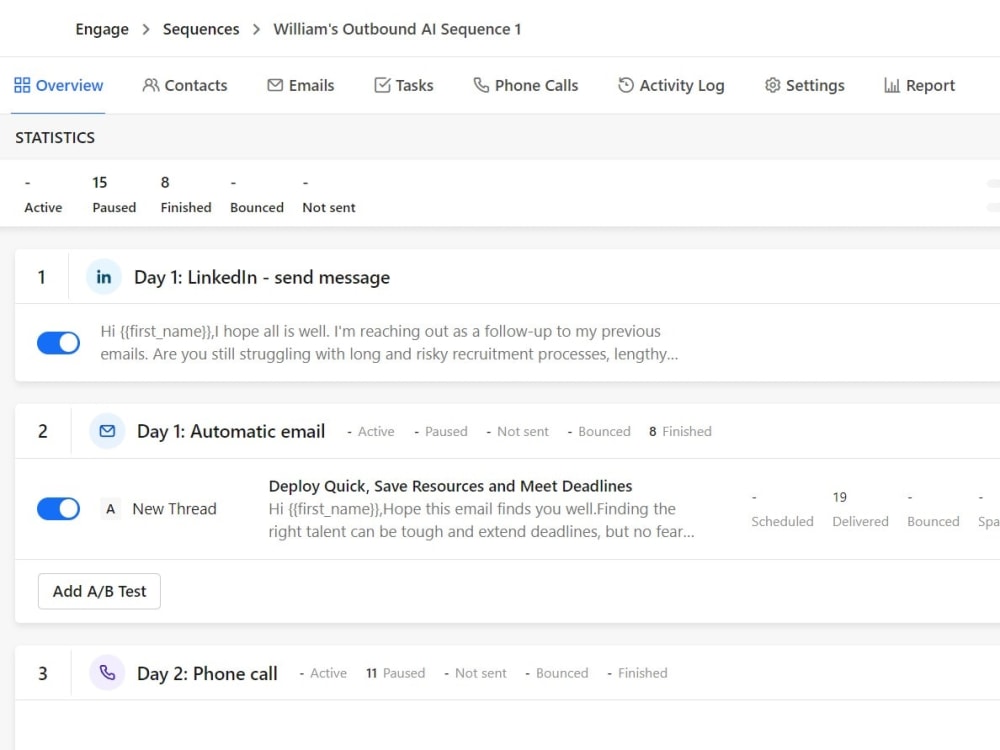Click the email icon in step 2
This screenshot has height=750, width=1000.
pyautogui.click(x=107, y=431)
